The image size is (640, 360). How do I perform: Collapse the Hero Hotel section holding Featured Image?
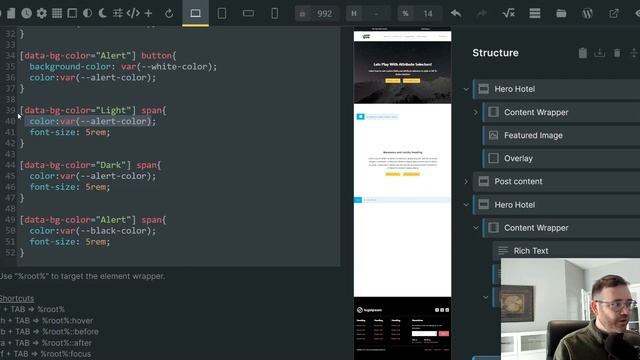coord(466,89)
